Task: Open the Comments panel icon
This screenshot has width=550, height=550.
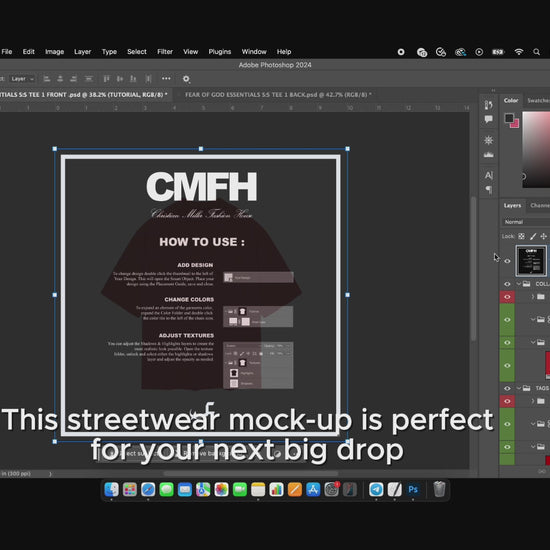Action: (x=488, y=119)
